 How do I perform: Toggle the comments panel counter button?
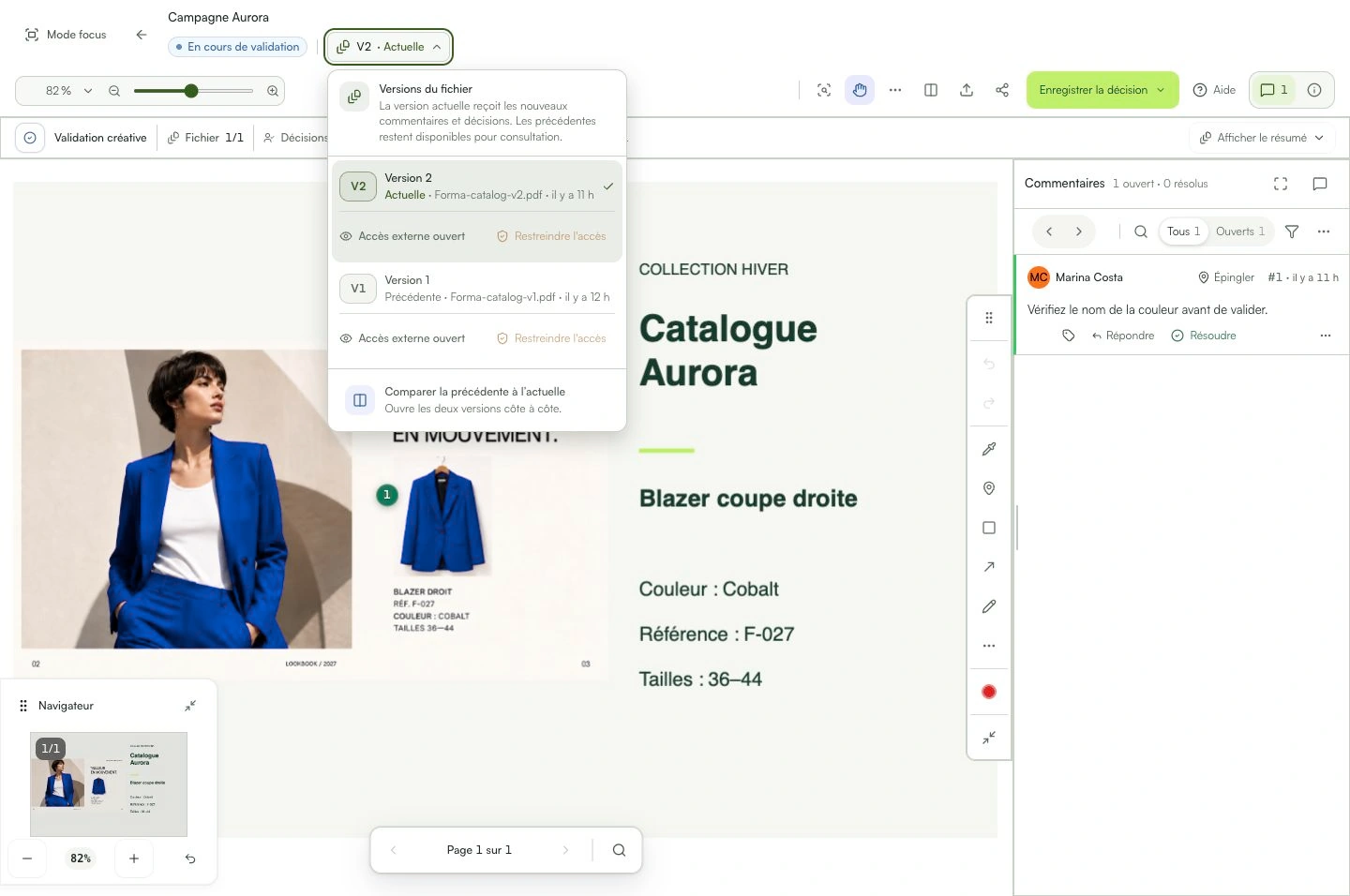[1273, 90]
